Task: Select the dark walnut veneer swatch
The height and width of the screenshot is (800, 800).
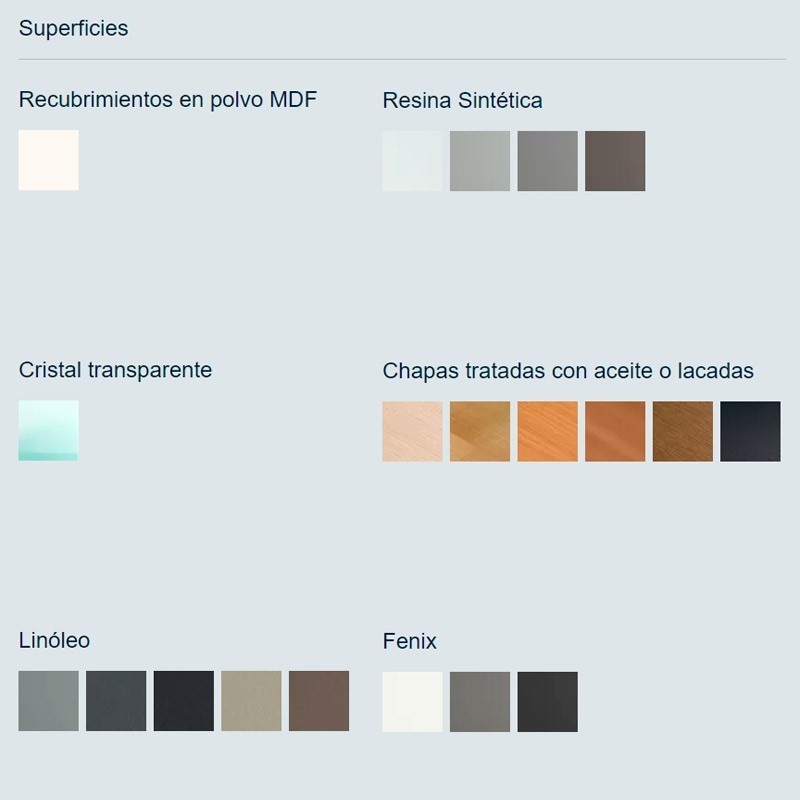Action: 683,431
